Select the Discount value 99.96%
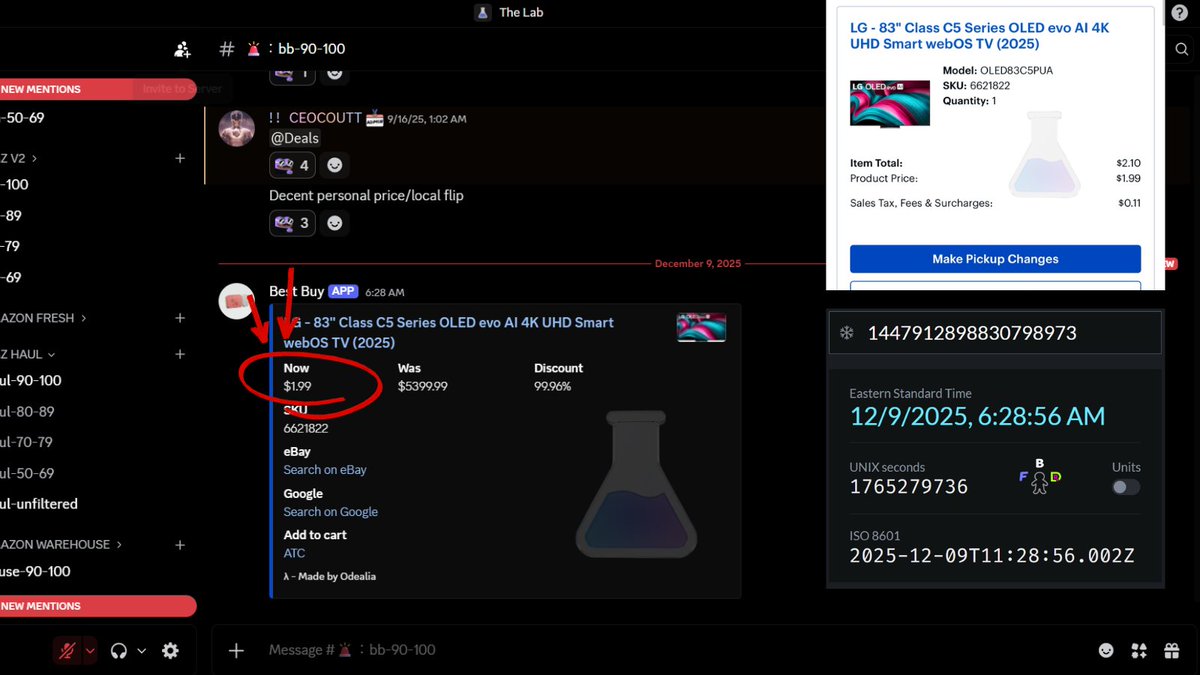This screenshot has height=675, width=1200. coord(552,386)
